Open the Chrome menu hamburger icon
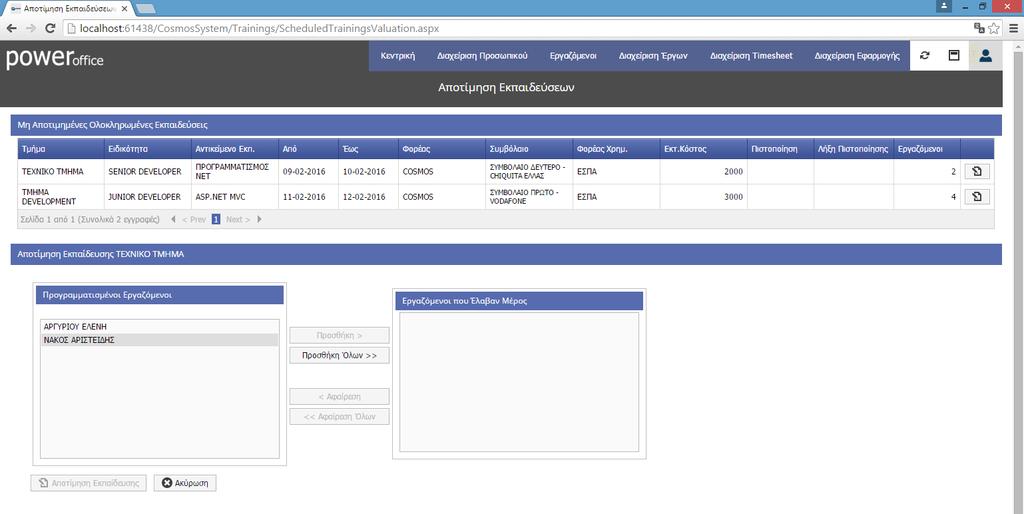This screenshot has width=1024, height=514. [x=1014, y=28]
